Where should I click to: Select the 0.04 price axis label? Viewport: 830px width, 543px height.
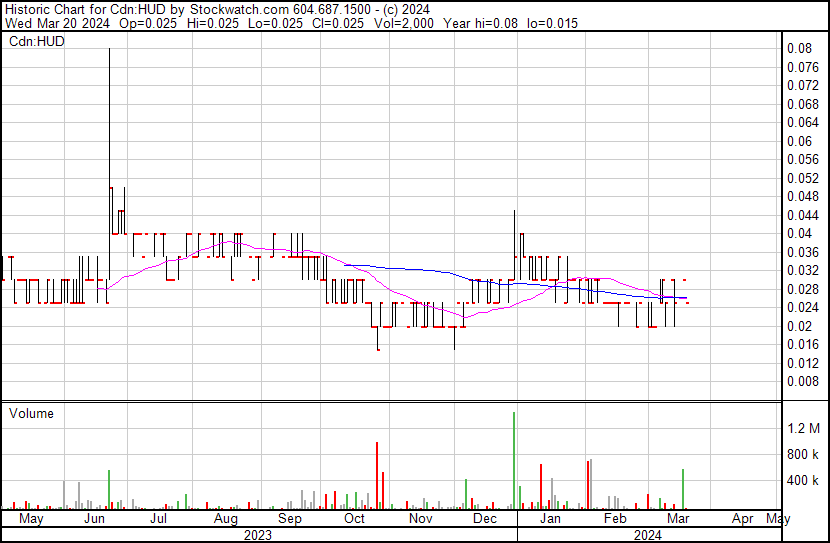click(x=798, y=233)
